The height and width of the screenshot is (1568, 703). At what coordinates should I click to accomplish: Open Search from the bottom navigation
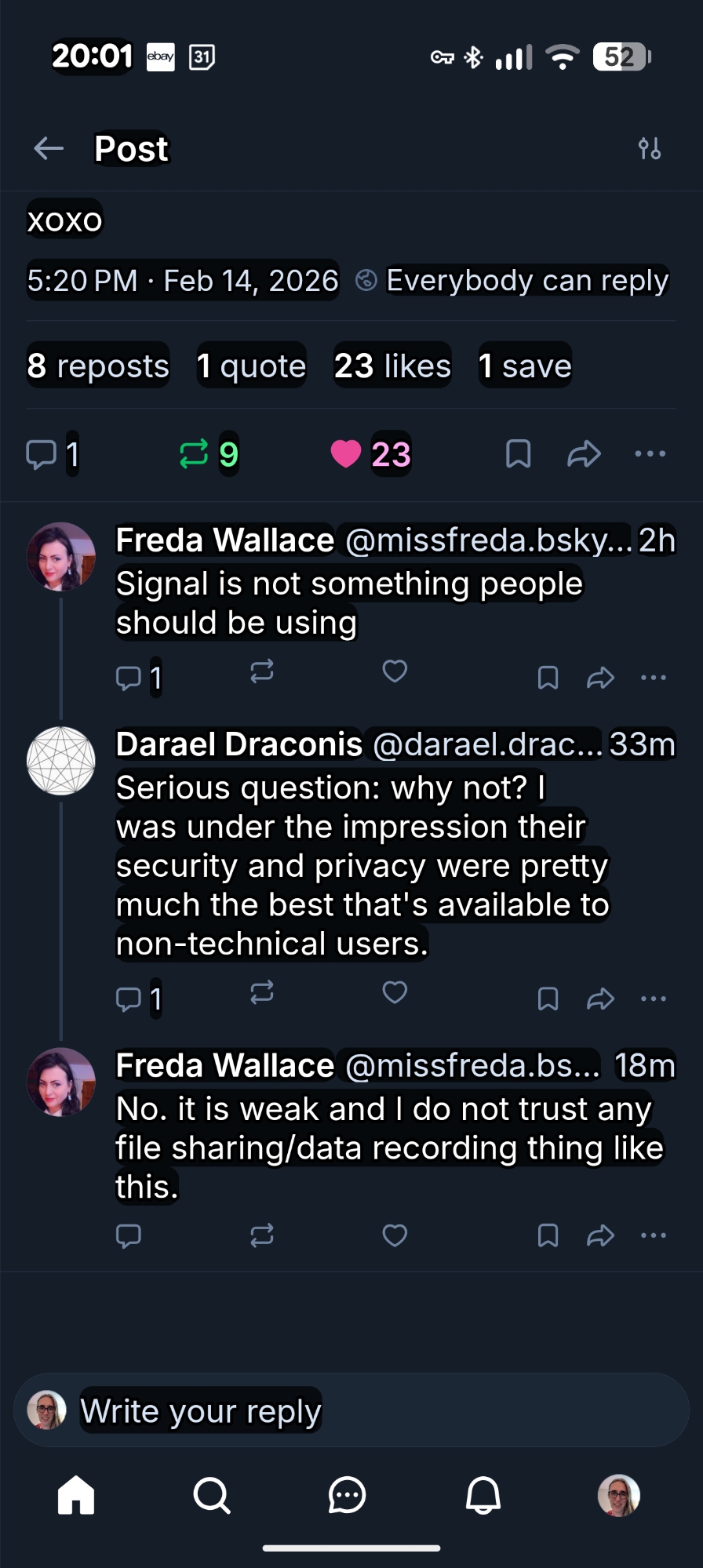point(211,1495)
